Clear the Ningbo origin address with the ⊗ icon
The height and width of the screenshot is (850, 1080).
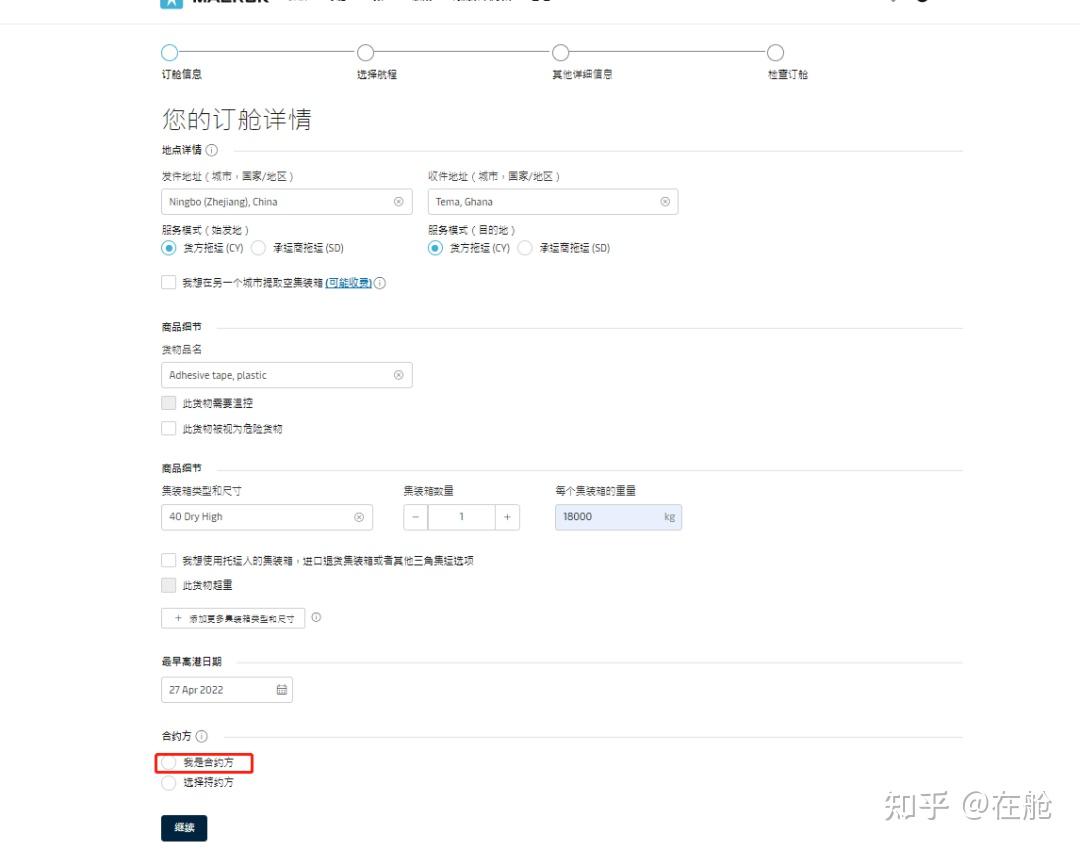tap(398, 201)
